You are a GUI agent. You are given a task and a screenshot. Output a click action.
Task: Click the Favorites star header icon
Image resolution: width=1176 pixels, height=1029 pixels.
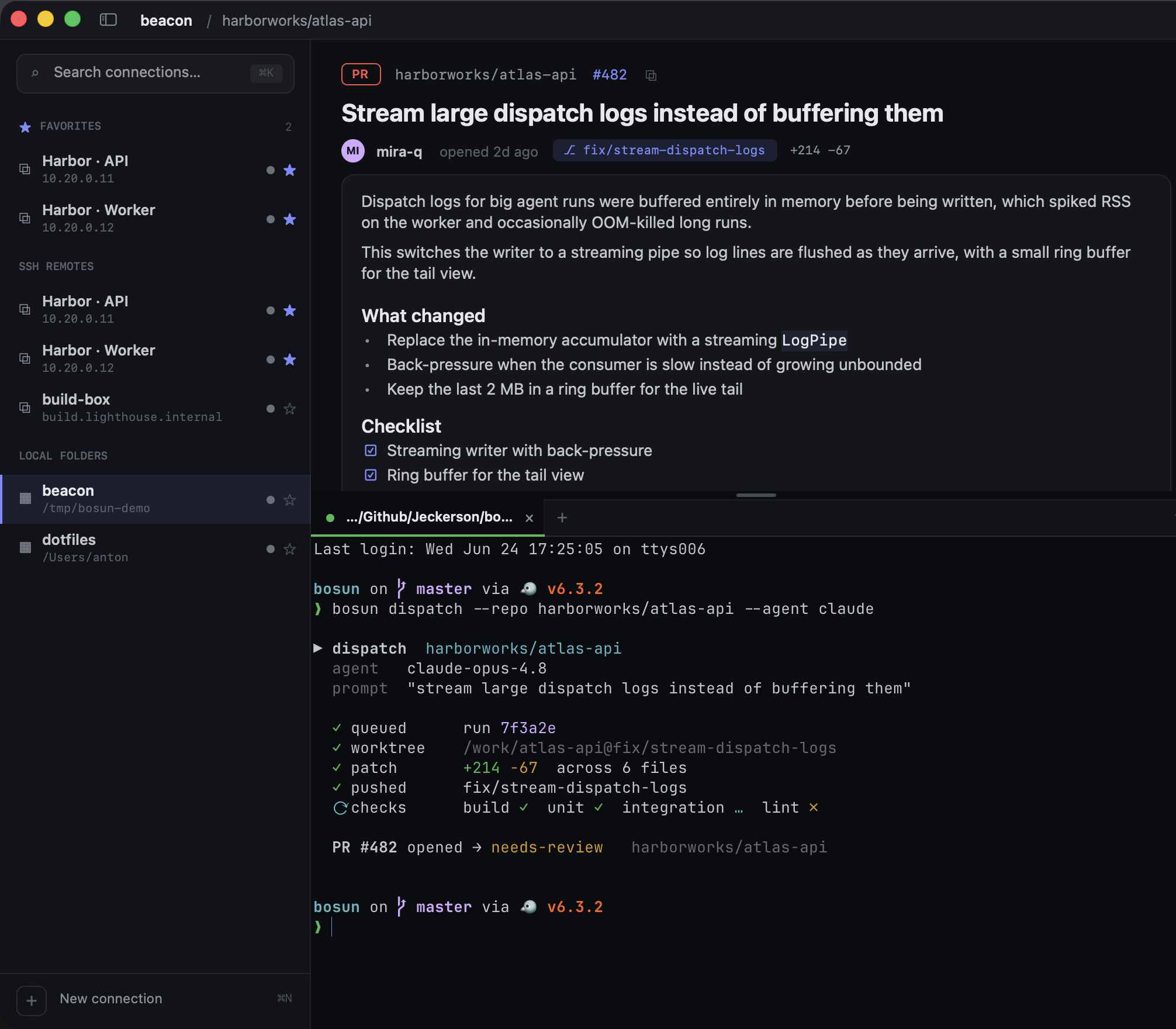(x=25, y=127)
